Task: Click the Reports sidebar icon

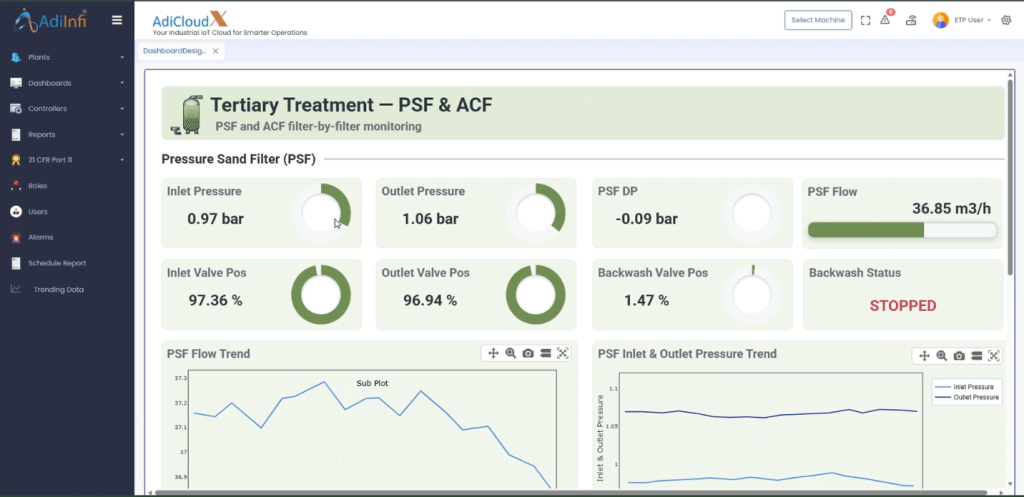Action: (16, 135)
